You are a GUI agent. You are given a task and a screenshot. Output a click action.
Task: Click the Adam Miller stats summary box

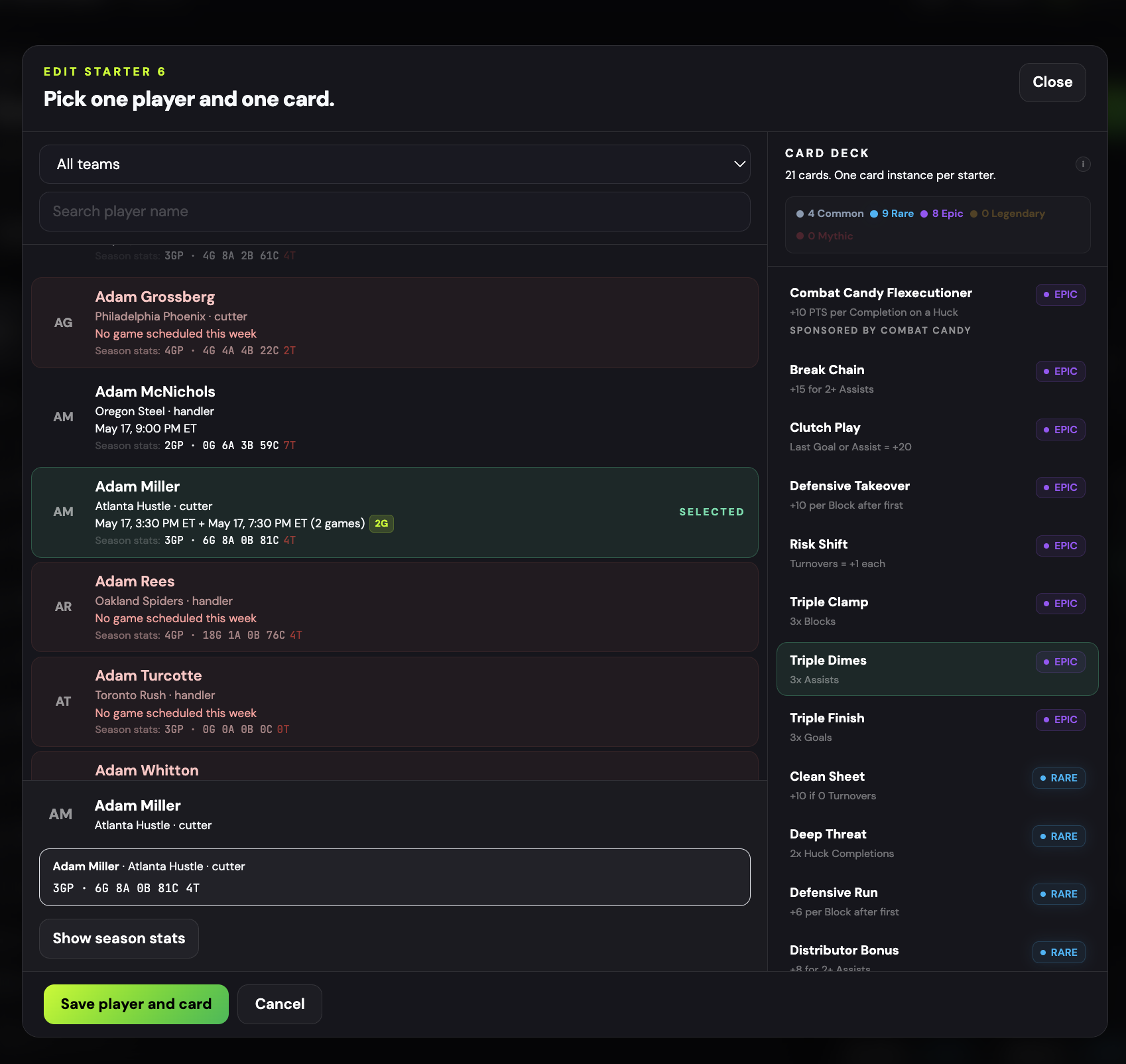click(395, 877)
